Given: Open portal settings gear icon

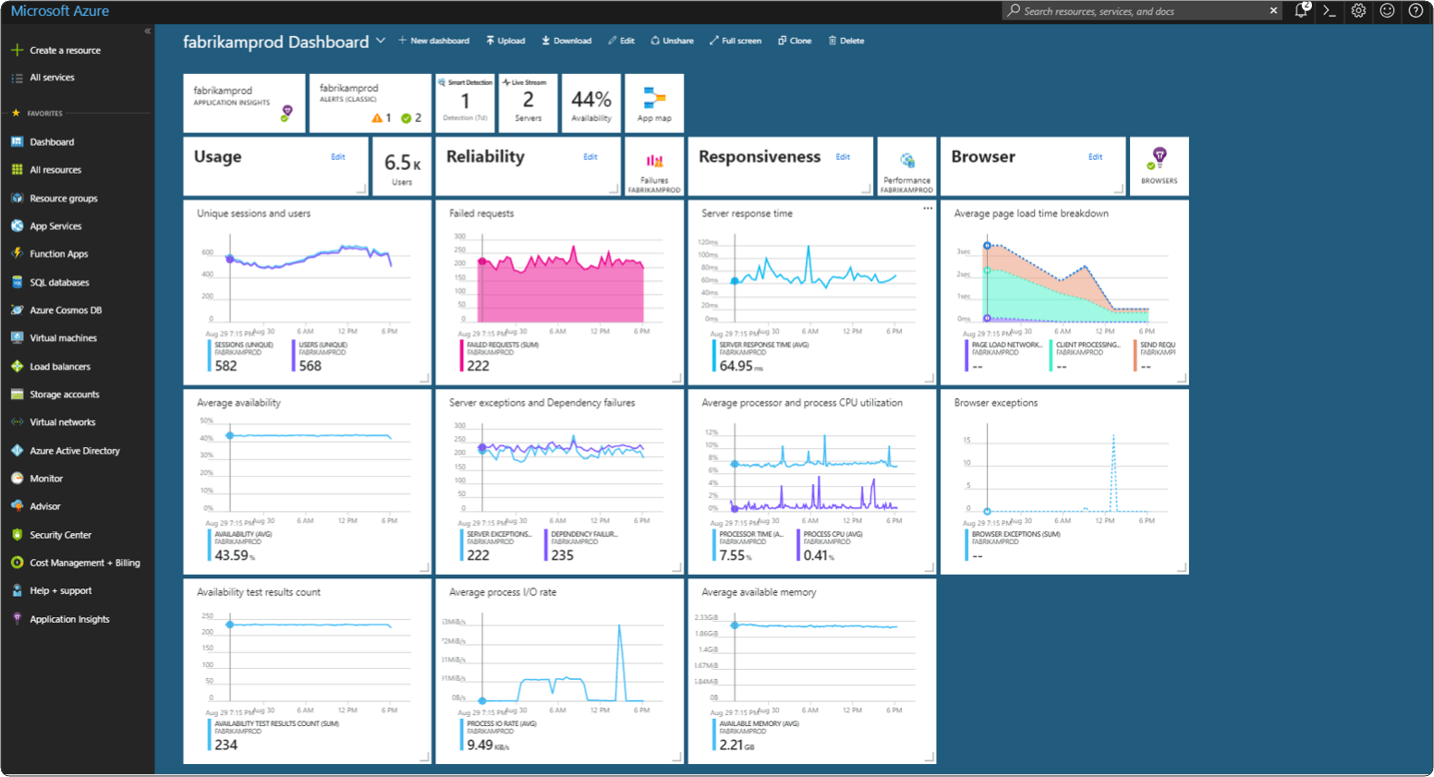Looking at the screenshot, I should click(1358, 11).
